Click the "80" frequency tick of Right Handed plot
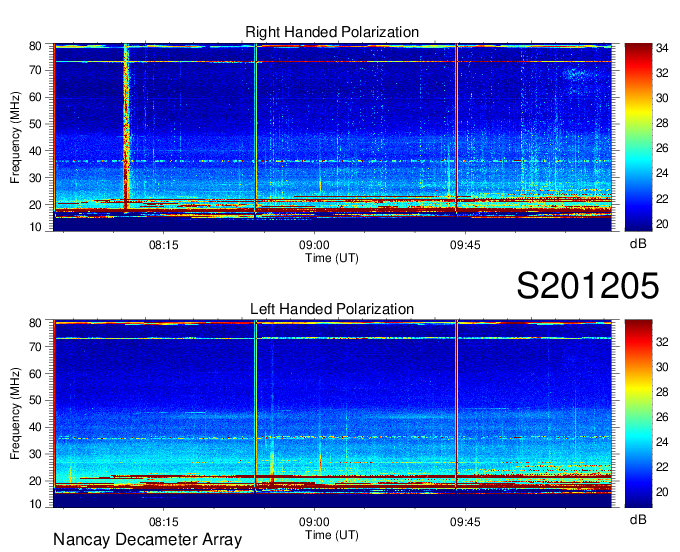 tap(35, 46)
